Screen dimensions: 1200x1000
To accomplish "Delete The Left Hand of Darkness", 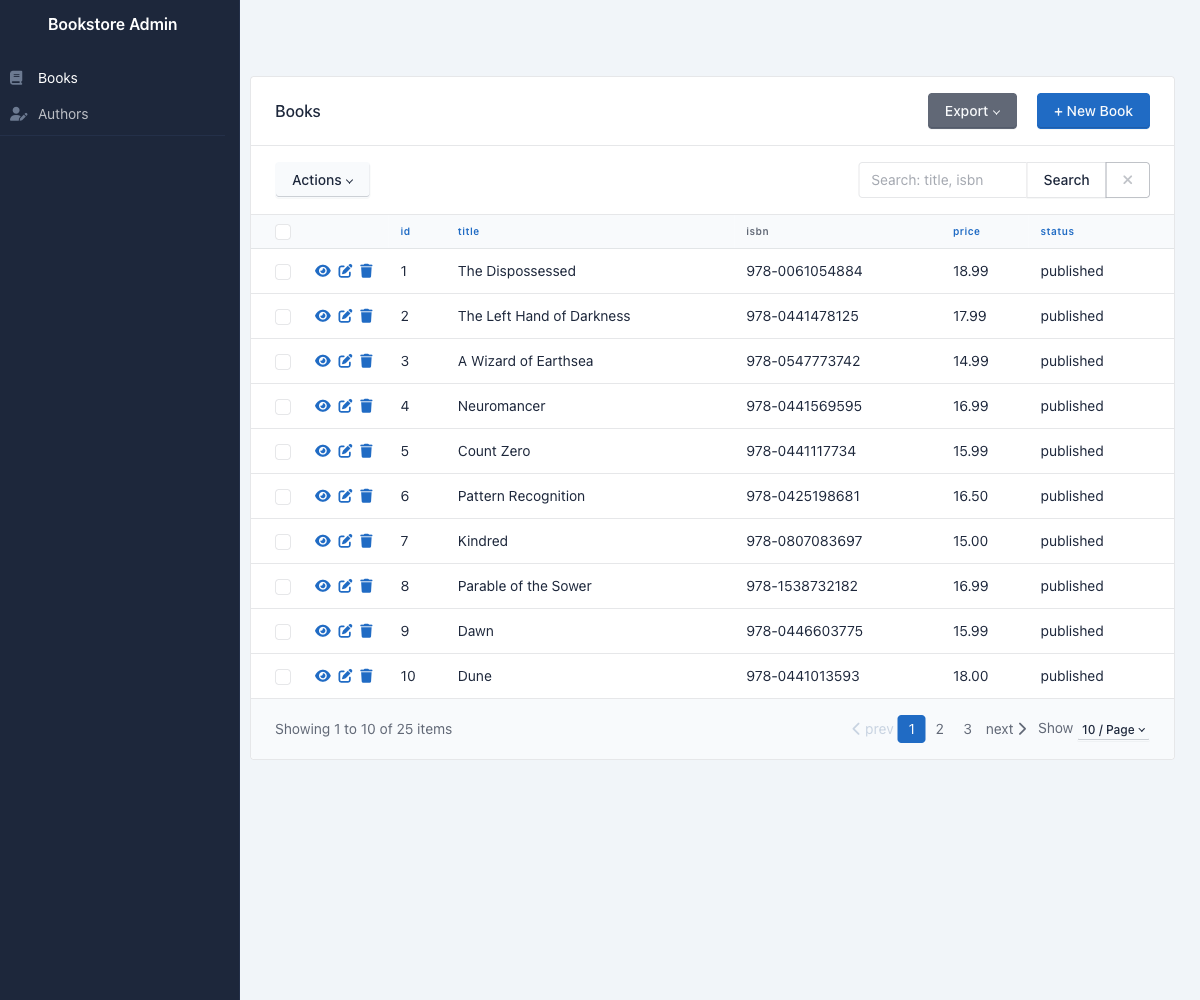I will tap(366, 316).
